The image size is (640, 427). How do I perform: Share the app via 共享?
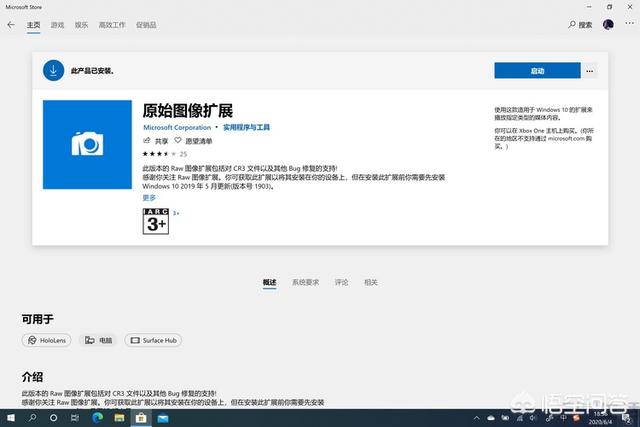click(156, 141)
